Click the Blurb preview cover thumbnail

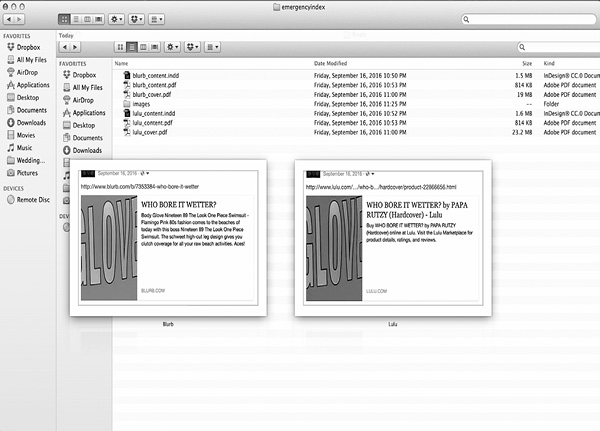point(109,248)
